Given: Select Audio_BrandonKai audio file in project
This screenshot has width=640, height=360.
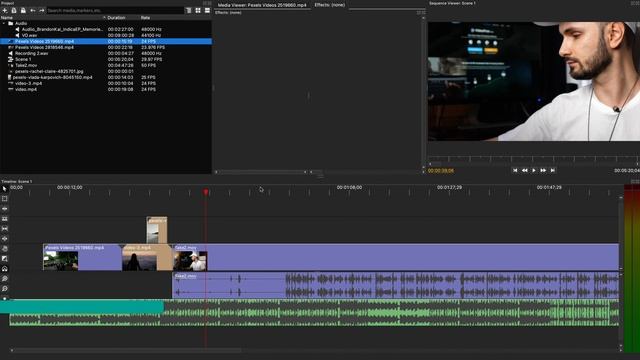Looking at the screenshot, I should (x=62, y=29).
